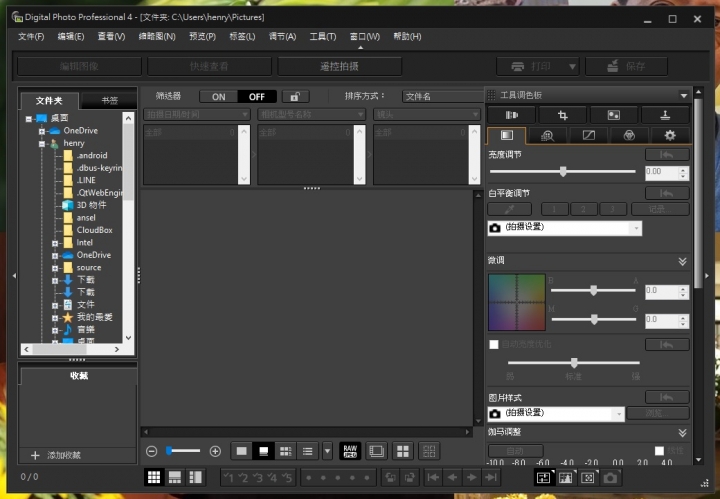
Task: Click the 浏览... picture style button
Action: pyautogui.click(x=658, y=414)
